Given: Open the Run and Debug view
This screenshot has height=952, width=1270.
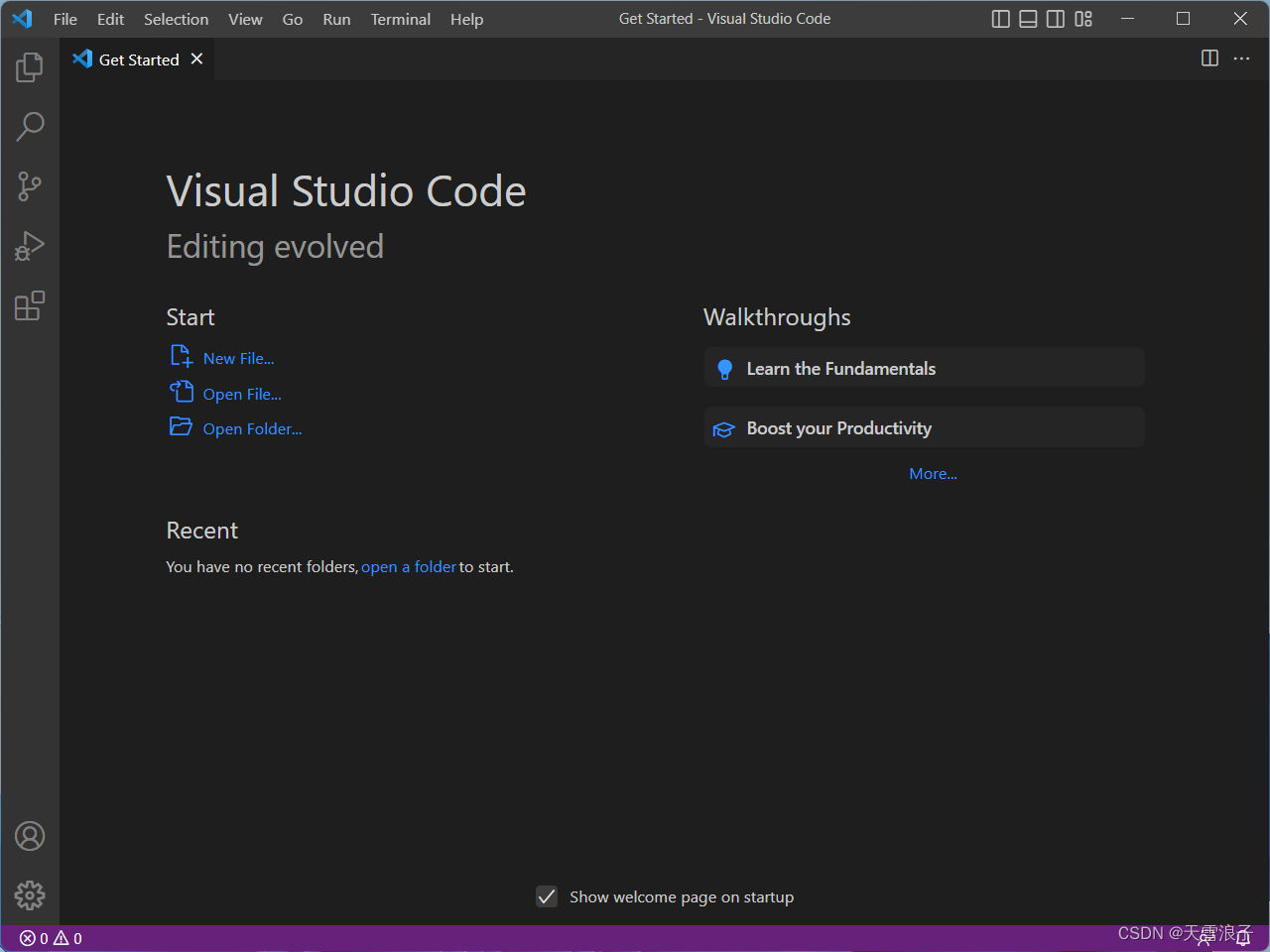Looking at the screenshot, I should pos(30,246).
